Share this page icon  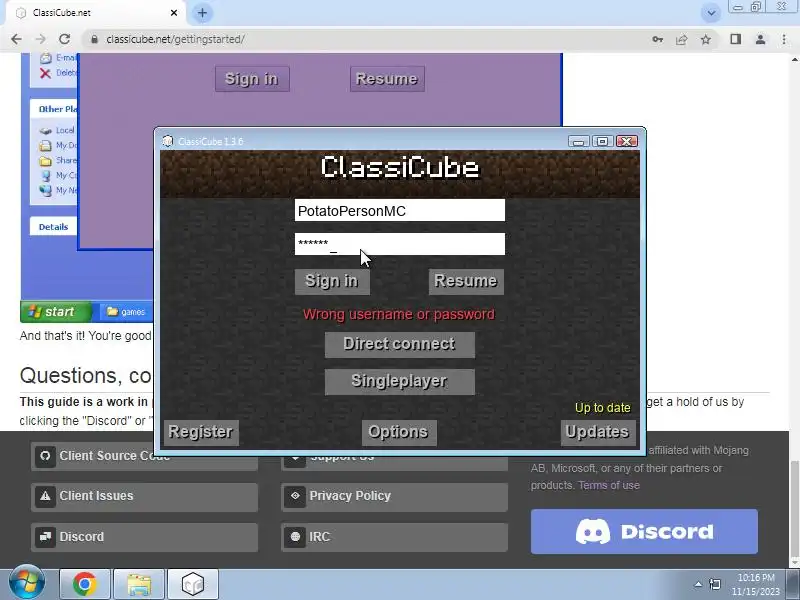682,39
